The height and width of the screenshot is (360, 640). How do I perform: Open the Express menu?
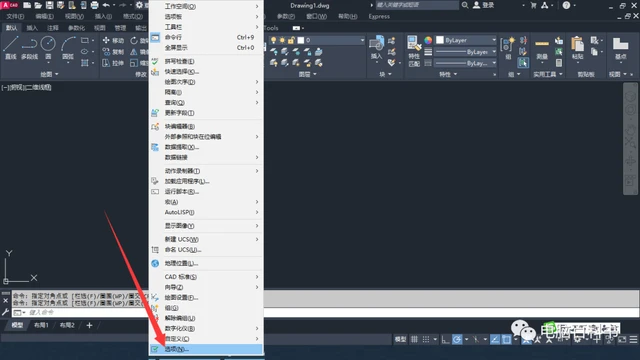(379, 16)
